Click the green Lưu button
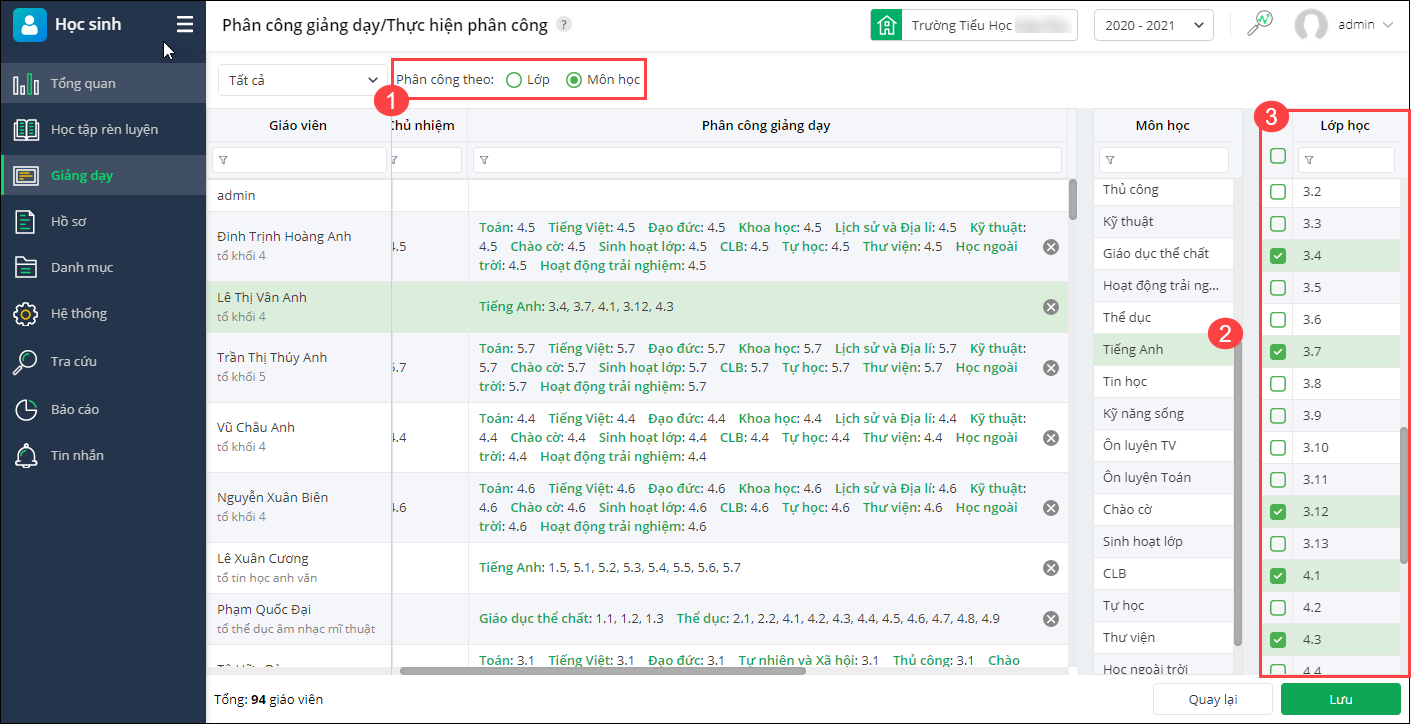The height and width of the screenshot is (724, 1411). click(1340, 699)
